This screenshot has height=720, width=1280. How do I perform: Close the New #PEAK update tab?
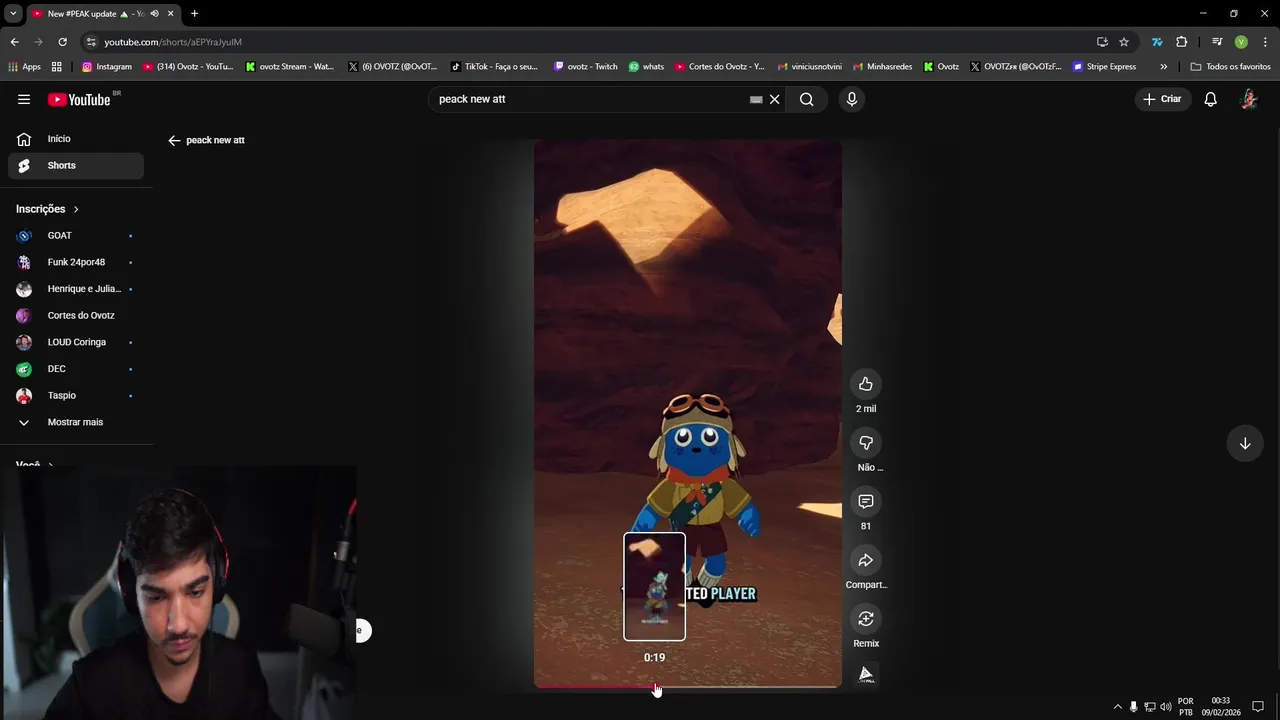170,14
